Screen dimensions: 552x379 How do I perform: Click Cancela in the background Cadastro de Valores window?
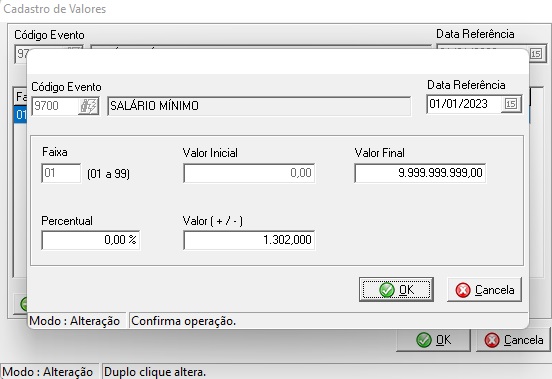[513, 340]
